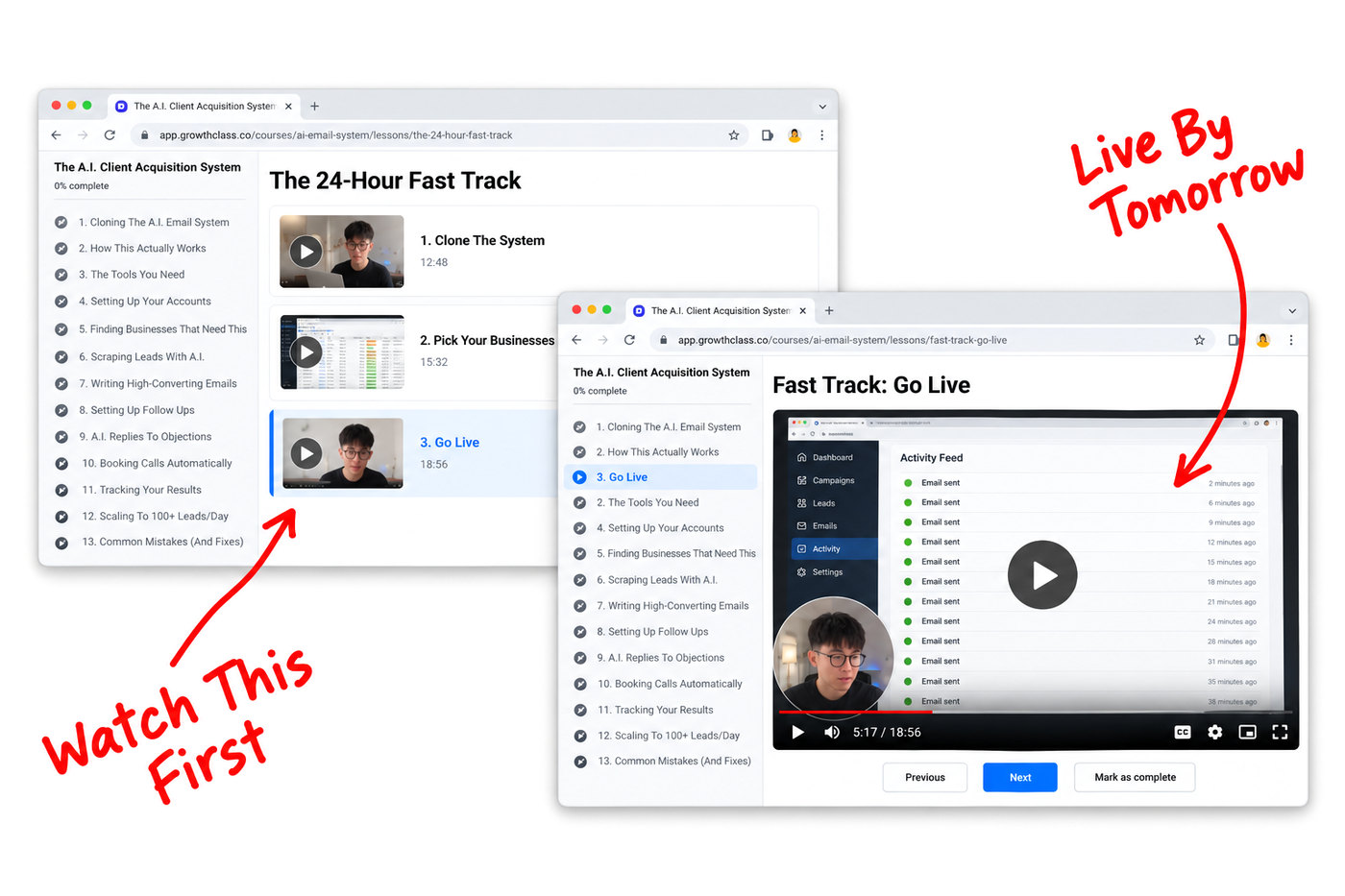The width and height of the screenshot is (1345, 896).
Task: Open three-dot menu in back browser window
Action: 821,135
